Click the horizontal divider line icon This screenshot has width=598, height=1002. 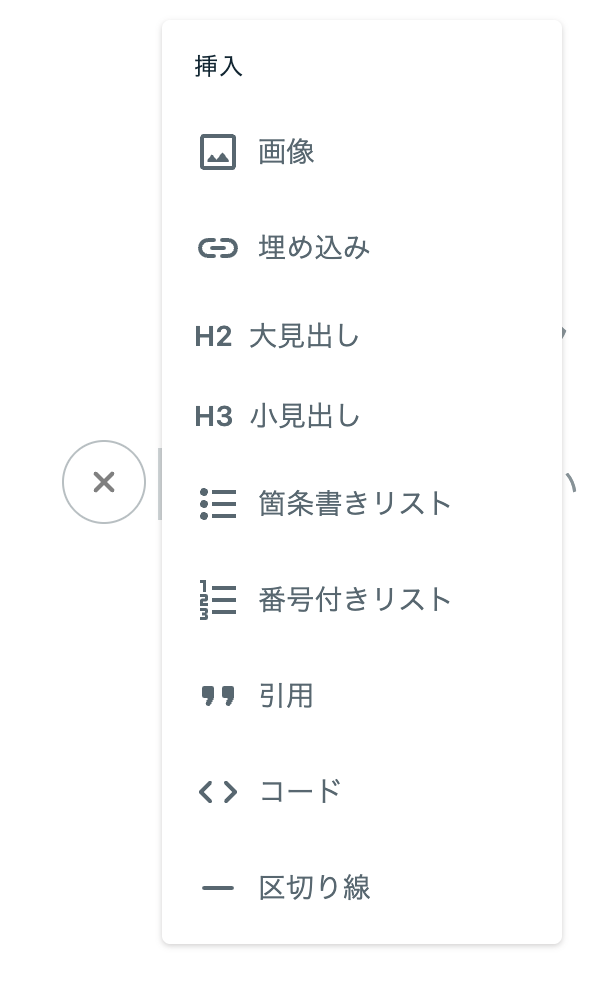[218, 888]
